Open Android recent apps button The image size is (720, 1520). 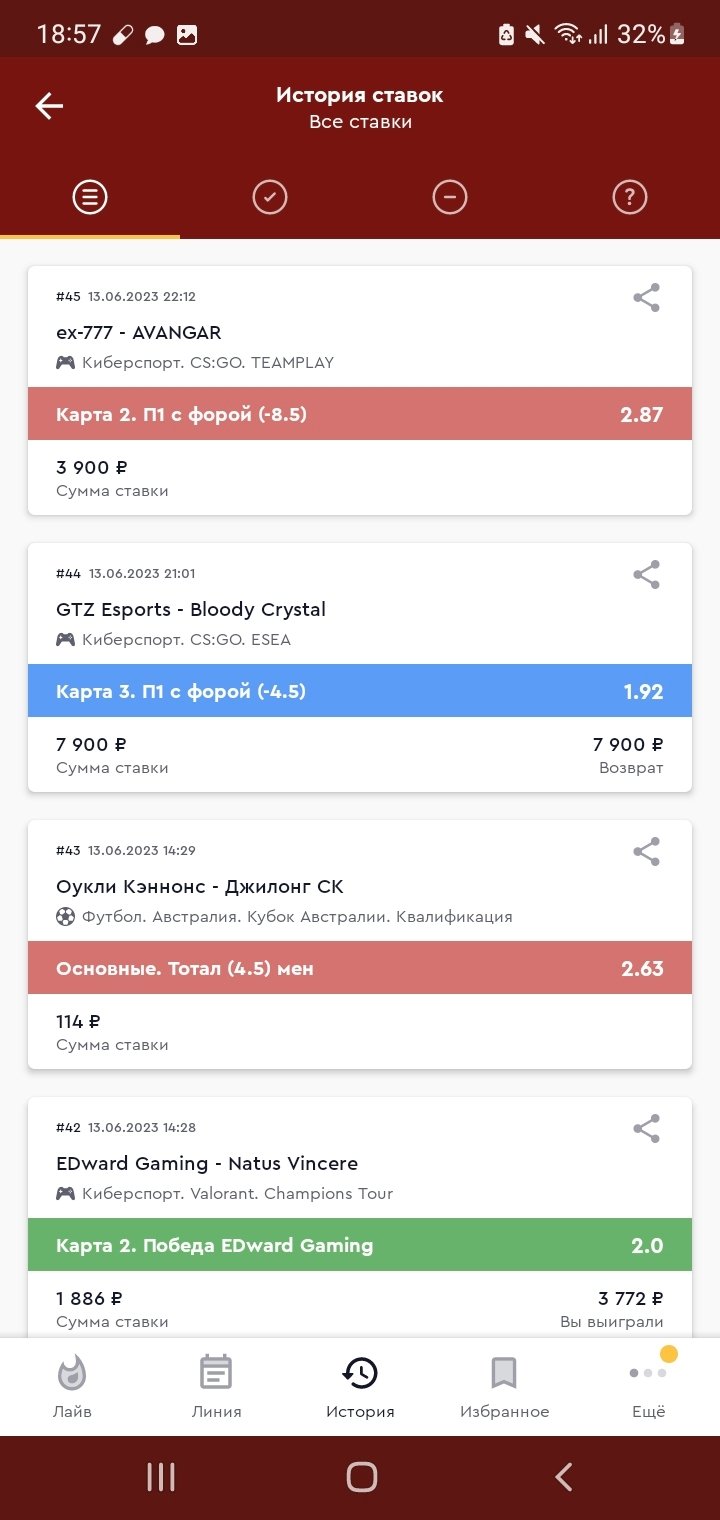pyautogui.click(x=161, y=1477)
